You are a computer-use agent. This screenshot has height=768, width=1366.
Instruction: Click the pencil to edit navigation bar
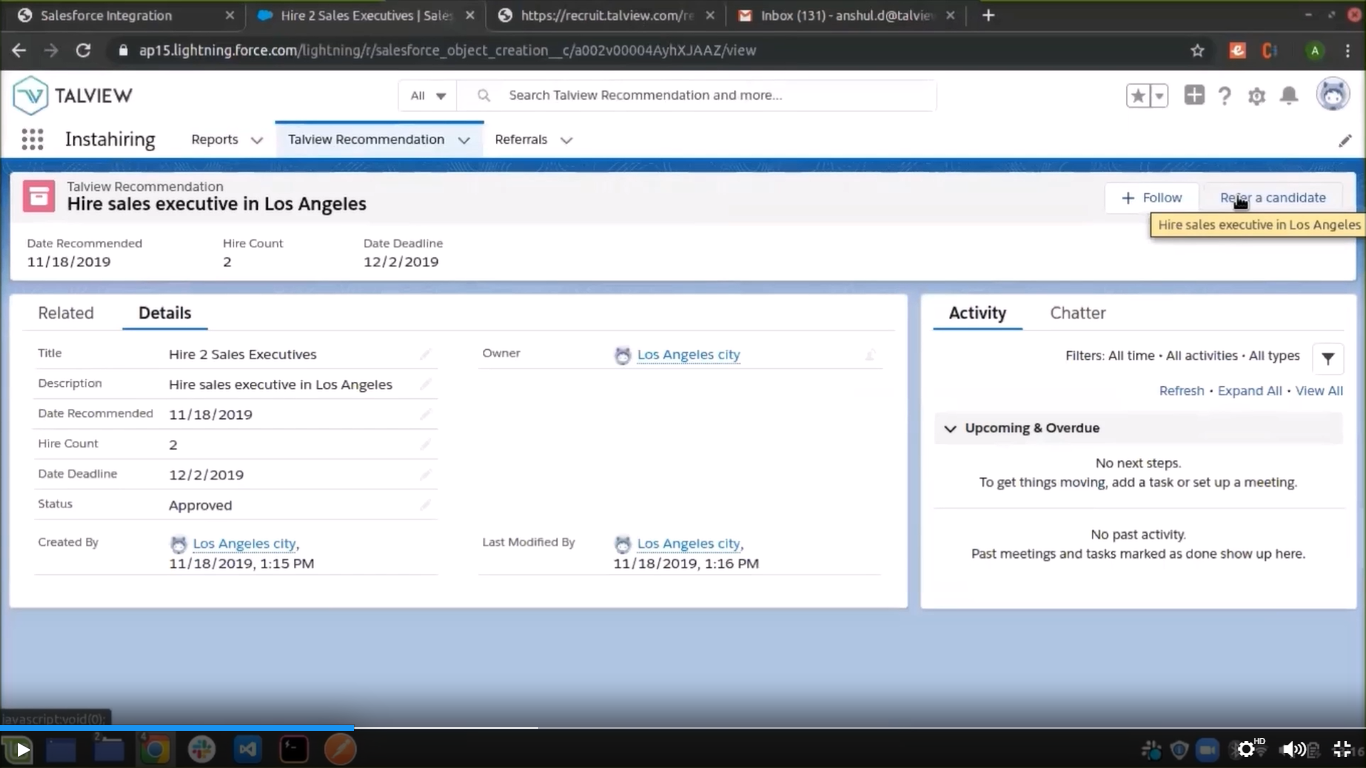pos(1345,140)
